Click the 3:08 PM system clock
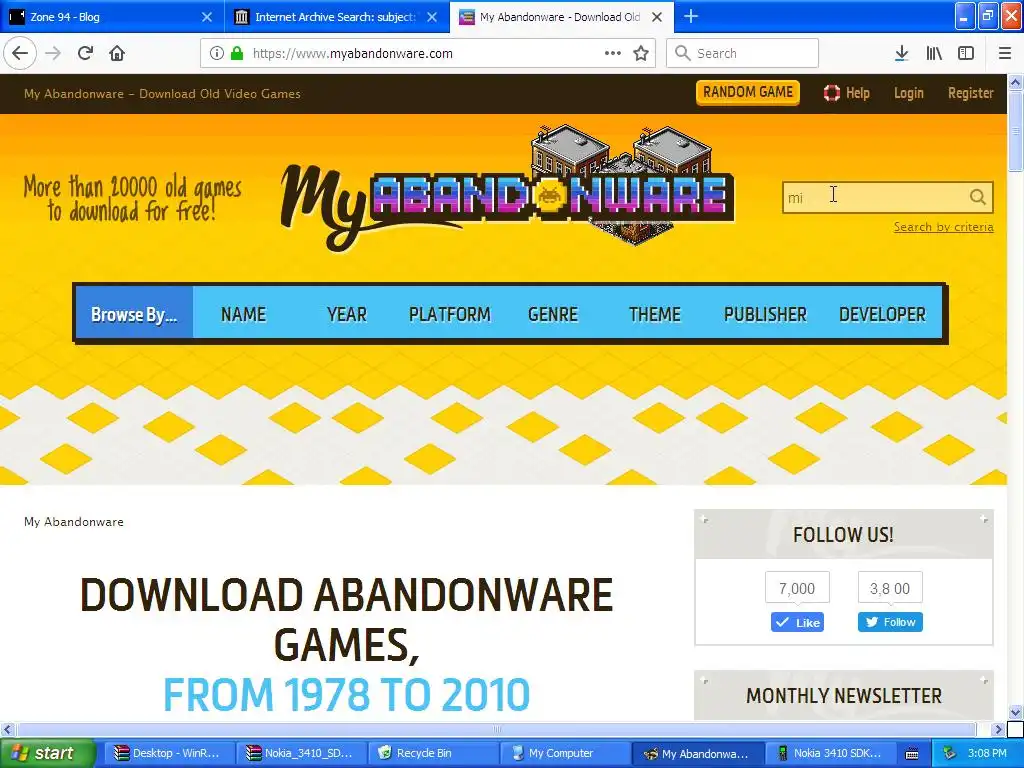This screenshot has width=1024, height=768. coord(987,753)
